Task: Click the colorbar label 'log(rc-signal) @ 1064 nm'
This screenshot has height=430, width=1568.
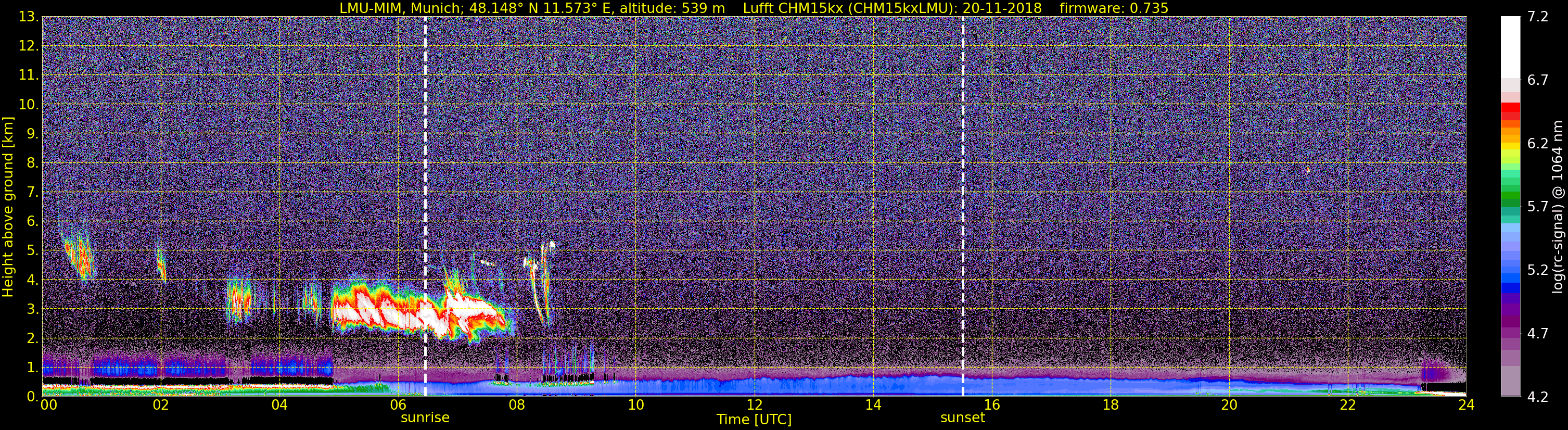Action: coord(1558,207)
